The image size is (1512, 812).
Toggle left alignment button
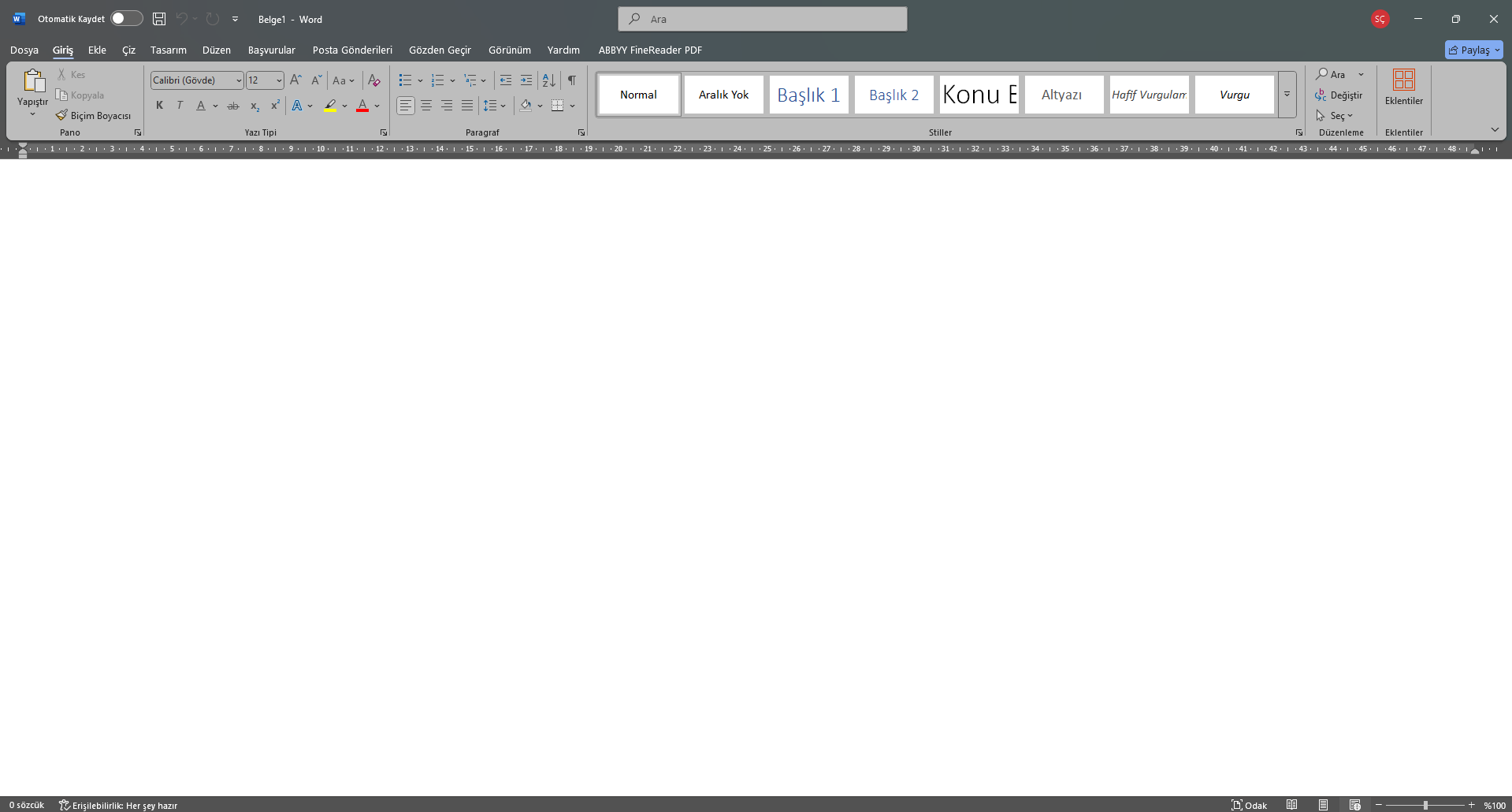pyautogui.click(x=405, y=106)
